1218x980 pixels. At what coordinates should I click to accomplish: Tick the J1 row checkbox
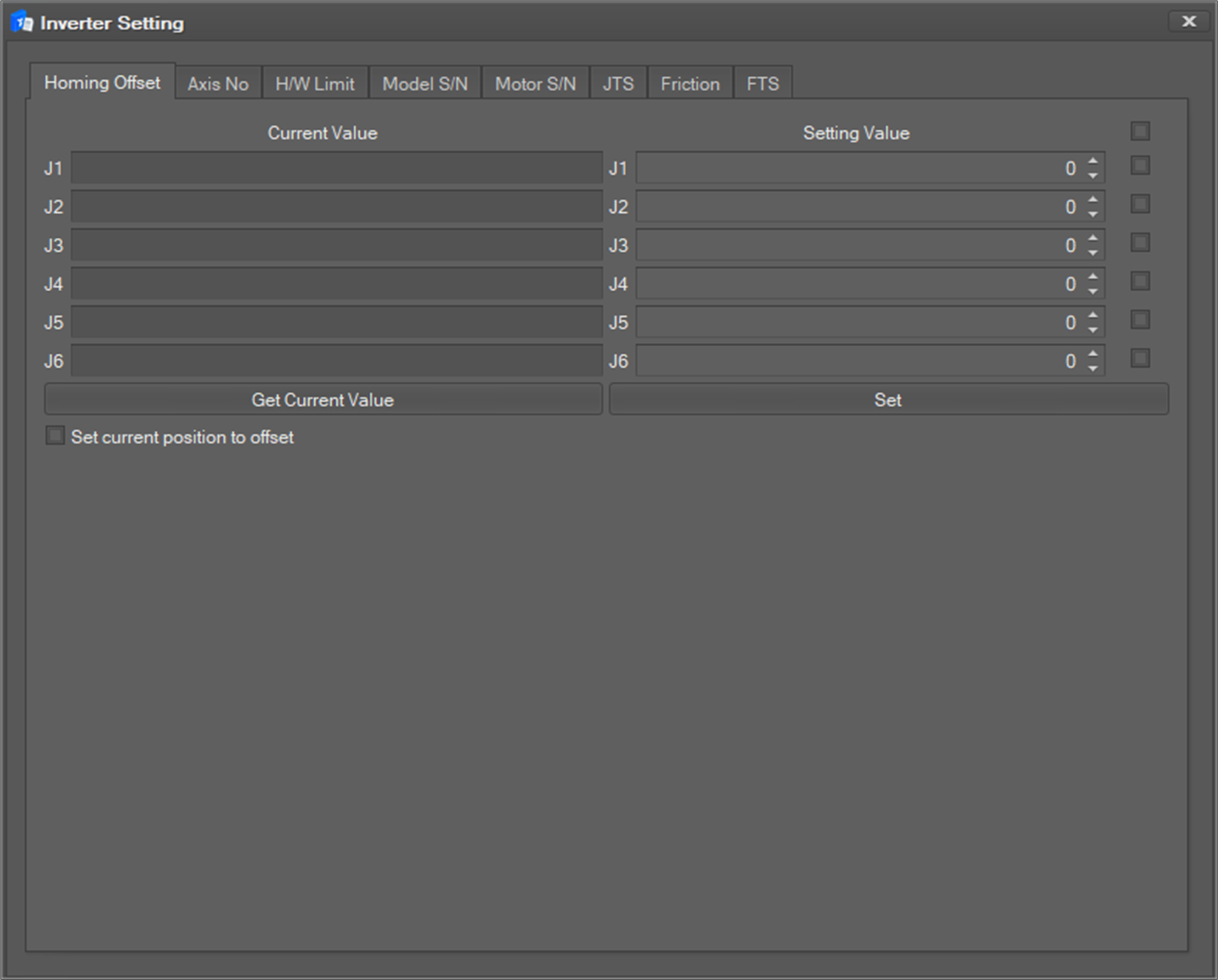pyautogui.click(x=1140, y=166)
